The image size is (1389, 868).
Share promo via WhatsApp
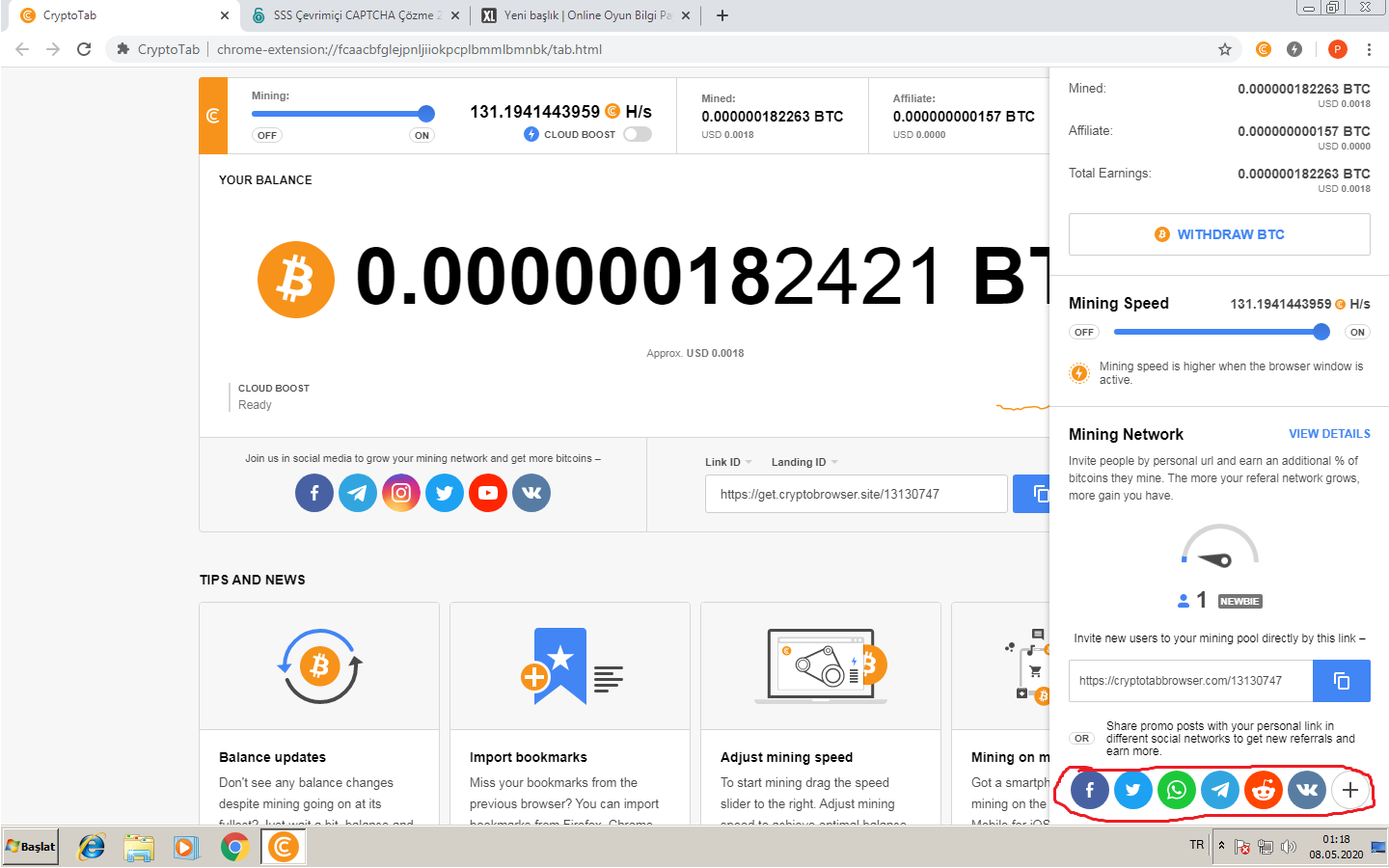click(1177, 791)
